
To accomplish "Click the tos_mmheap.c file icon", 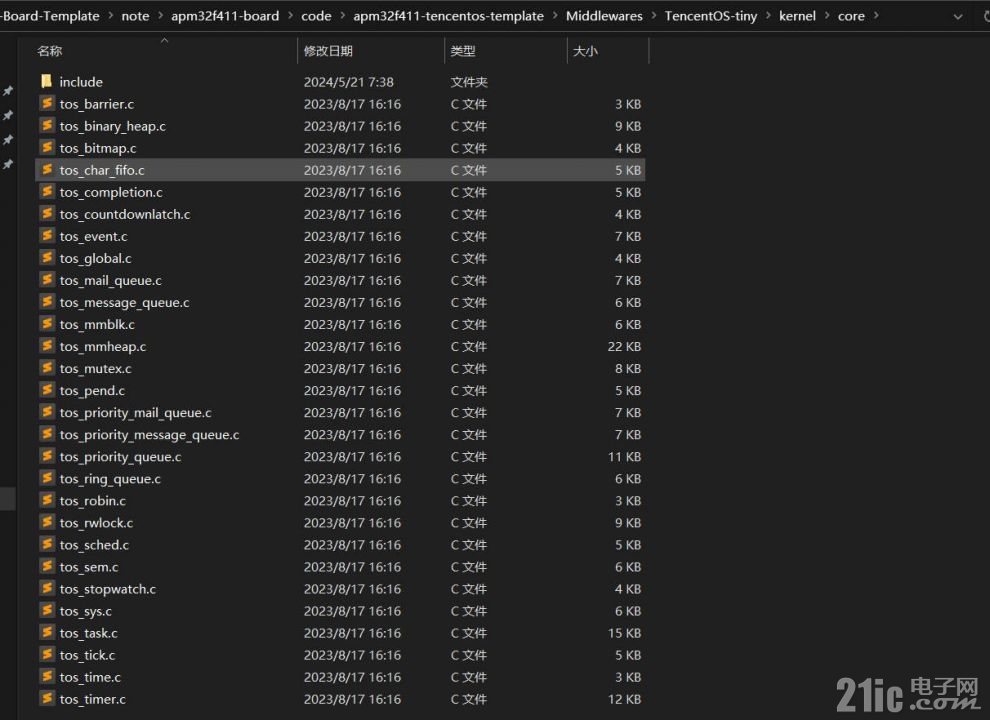I will [47, 345].
